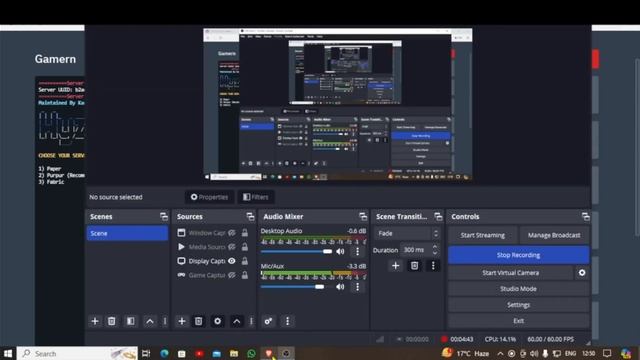The height and width of the screenshot is (360, 640).
Task: Mute Desktop Audio speaker icon
Action: click(x=340, y=251)
